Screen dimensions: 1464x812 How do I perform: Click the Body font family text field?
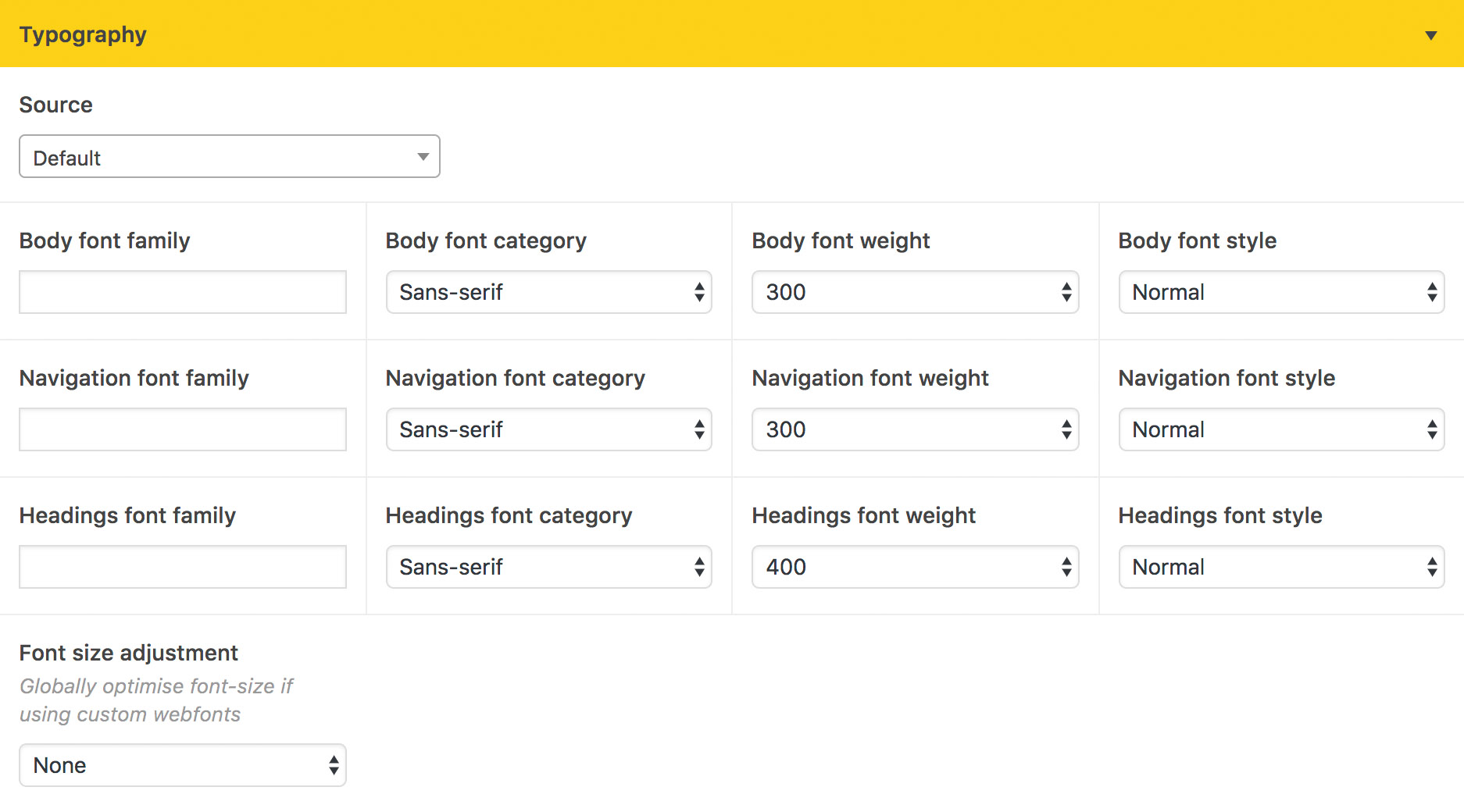coord(183,292)
